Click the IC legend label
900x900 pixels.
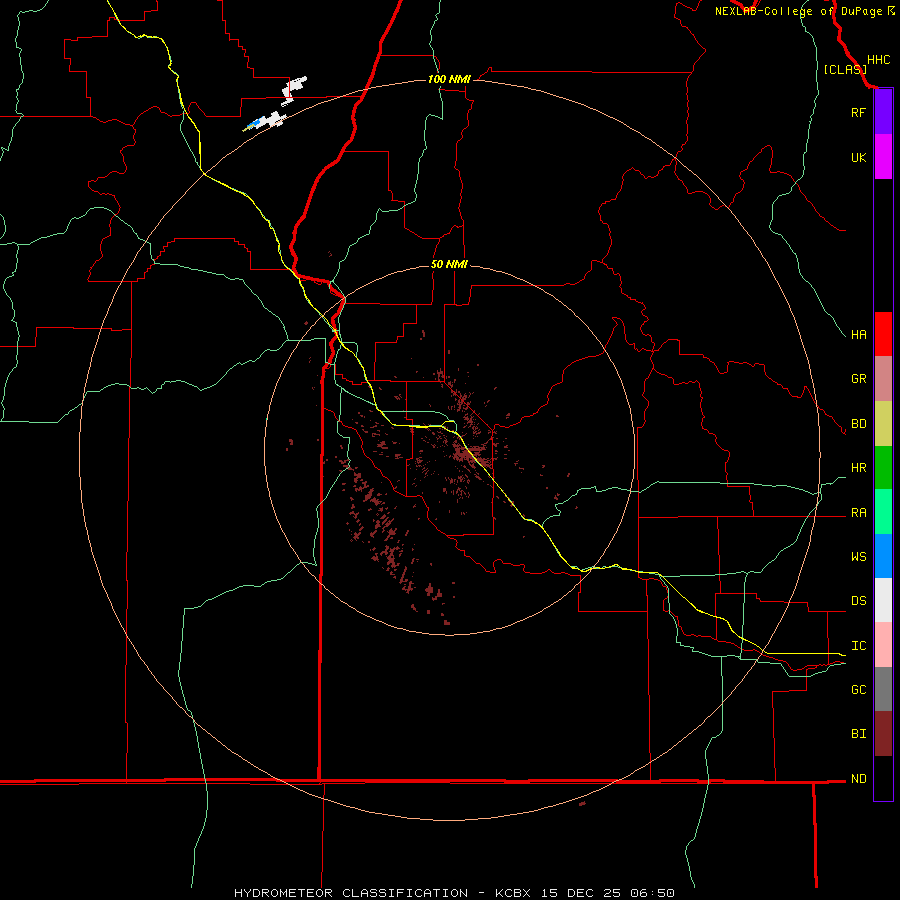tap(858, 645)
